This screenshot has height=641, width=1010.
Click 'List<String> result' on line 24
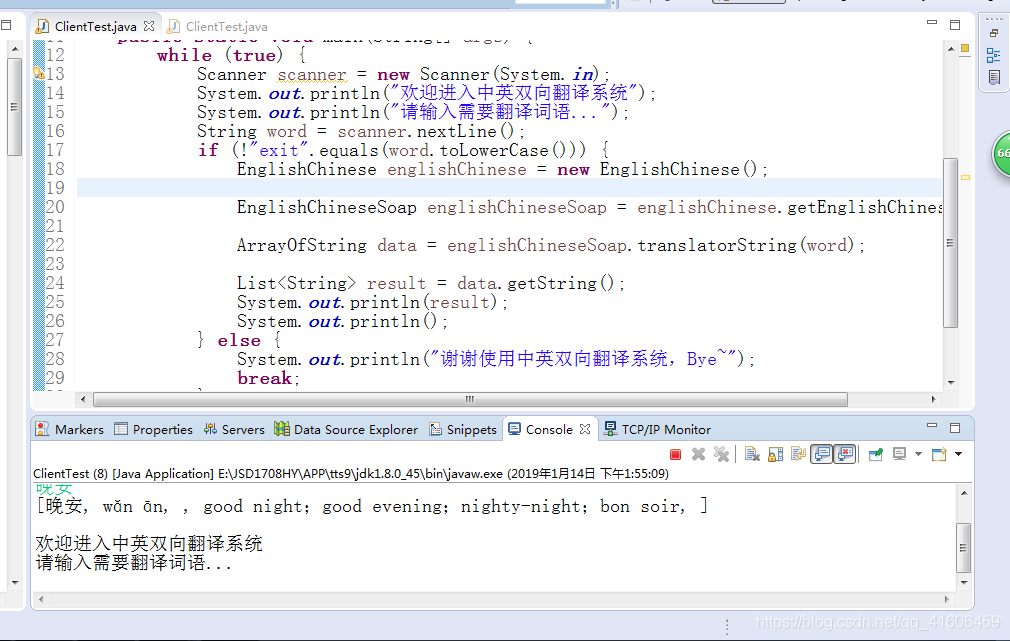[331, 283]
